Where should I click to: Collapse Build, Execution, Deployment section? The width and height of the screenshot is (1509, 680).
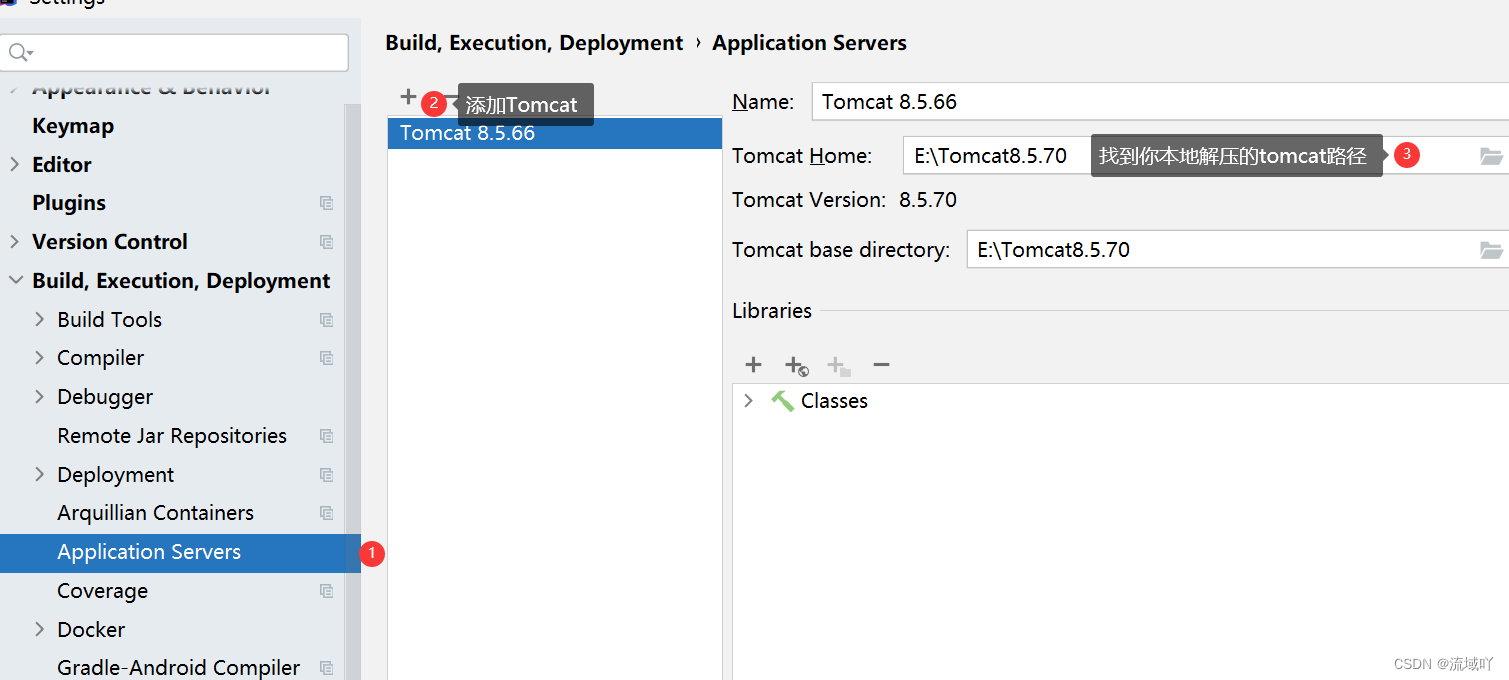(15, 281)
